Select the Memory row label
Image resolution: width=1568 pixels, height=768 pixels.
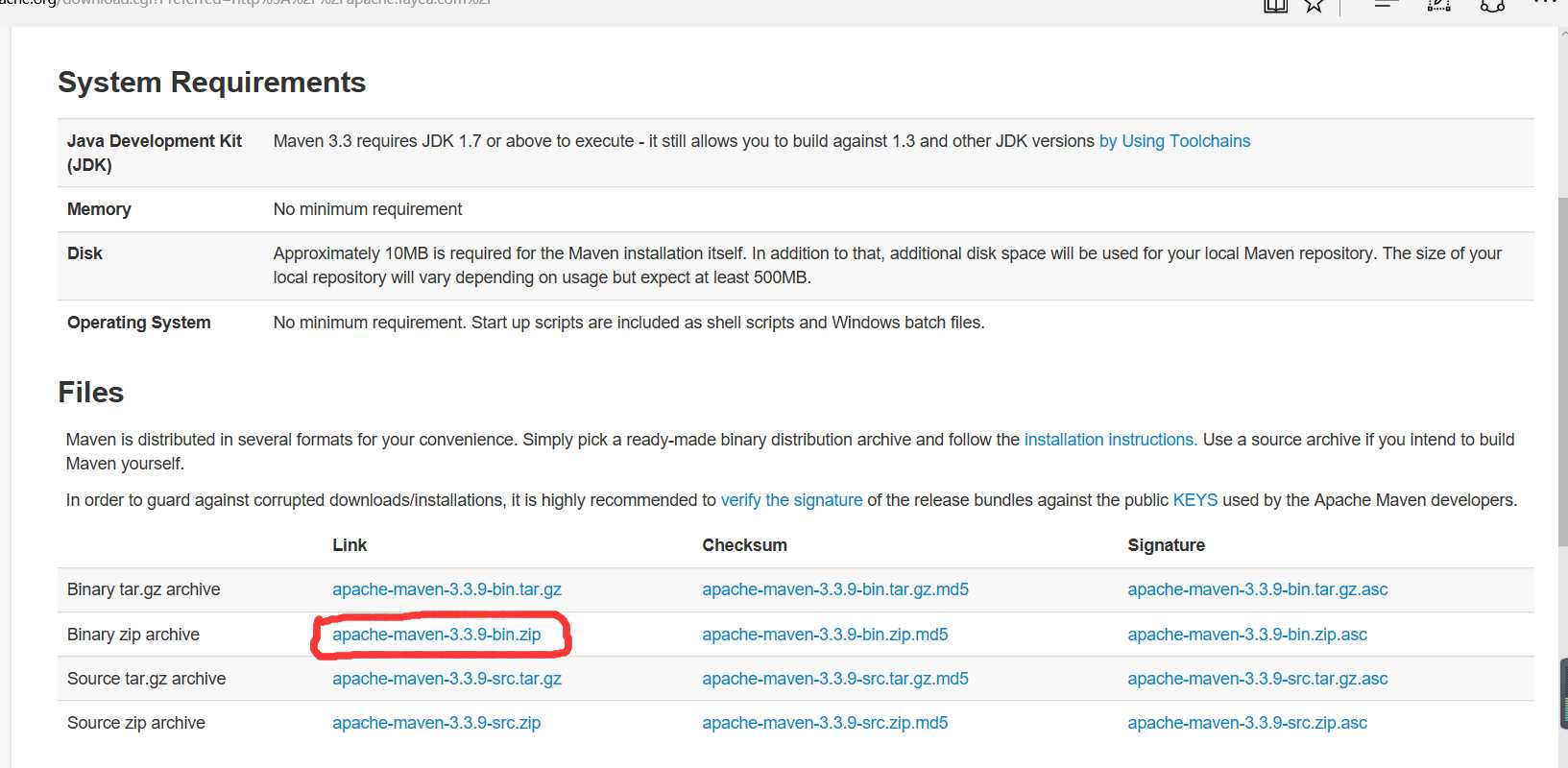click(99, 209)
